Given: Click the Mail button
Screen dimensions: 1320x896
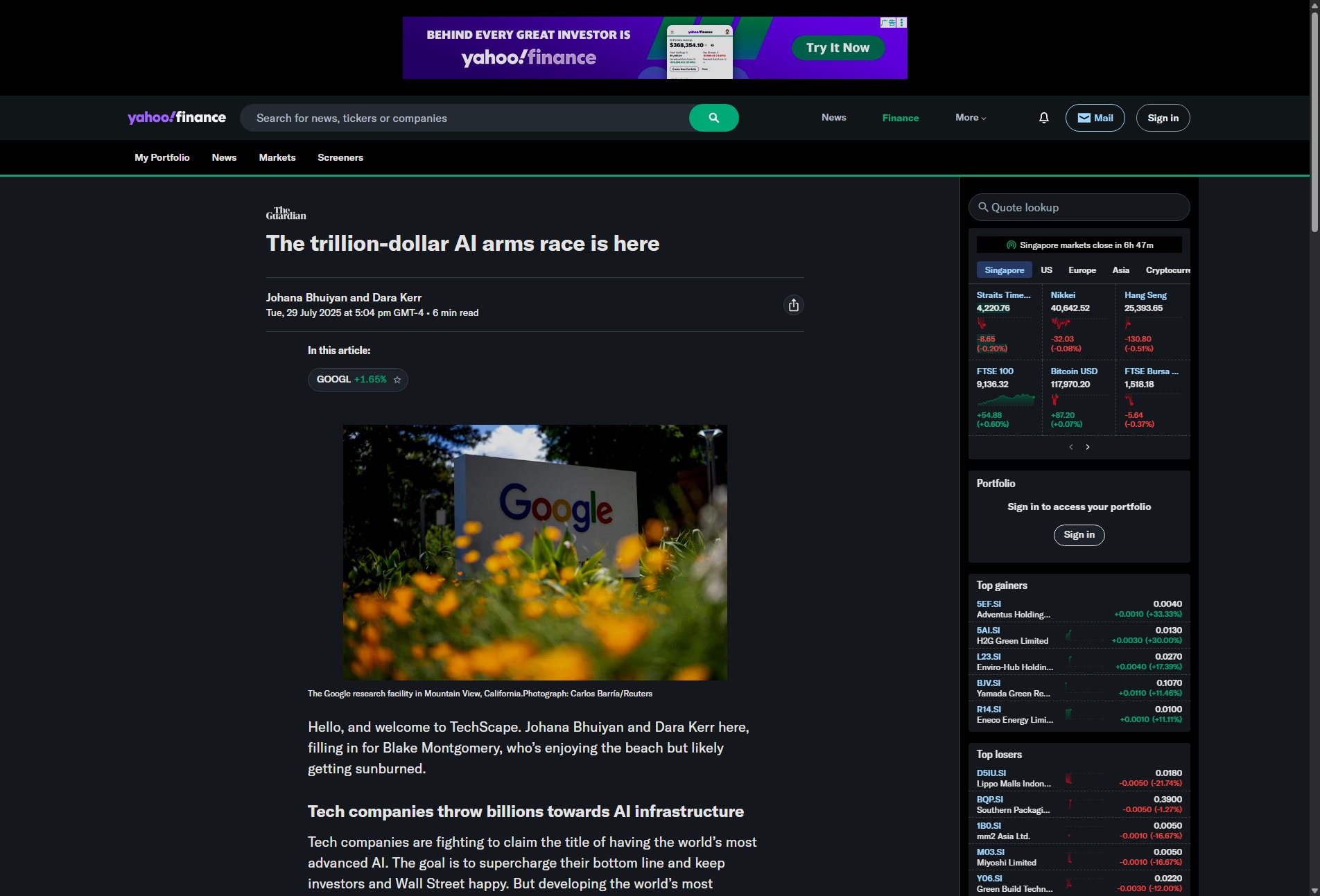Looking at the screenshot, I should point(1095,118).
